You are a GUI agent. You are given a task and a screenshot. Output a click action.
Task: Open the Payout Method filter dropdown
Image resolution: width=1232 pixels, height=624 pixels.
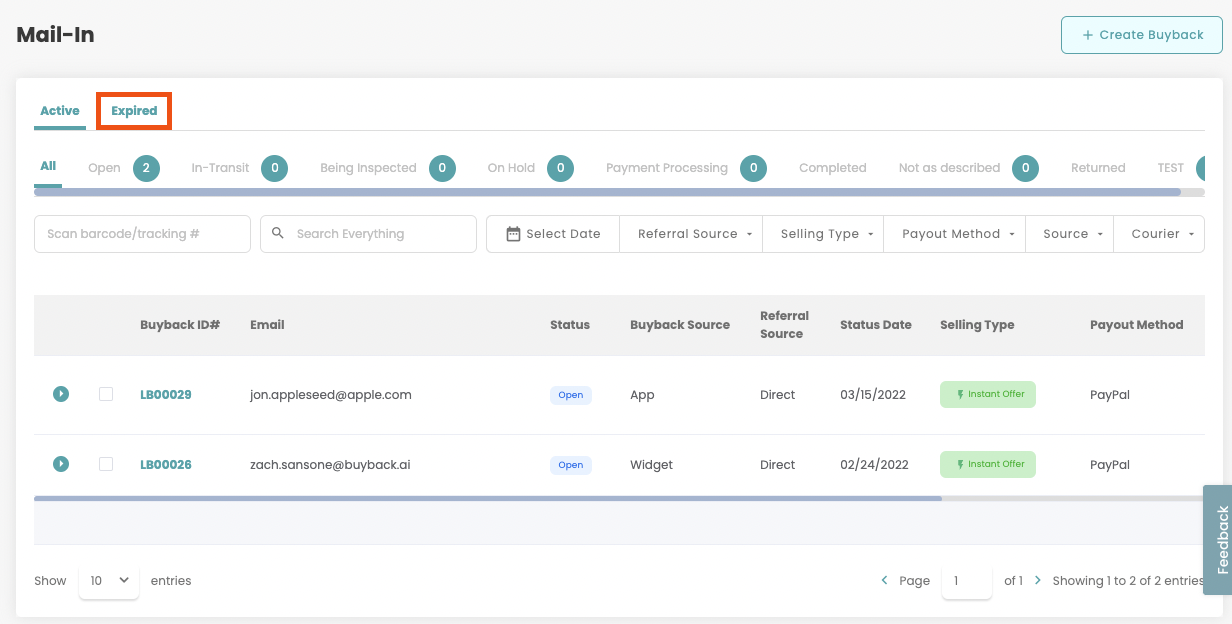(955, 234)
